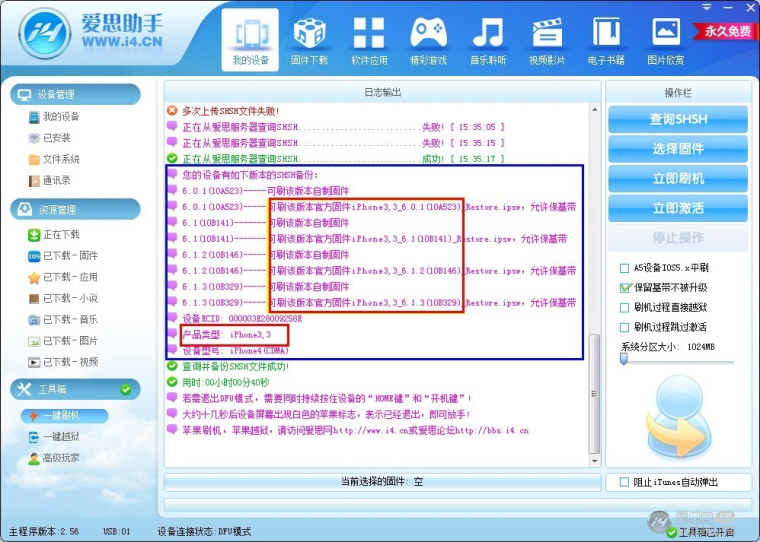
Task: Open 已下载 - 固件 list
Action: pos(63,255)
